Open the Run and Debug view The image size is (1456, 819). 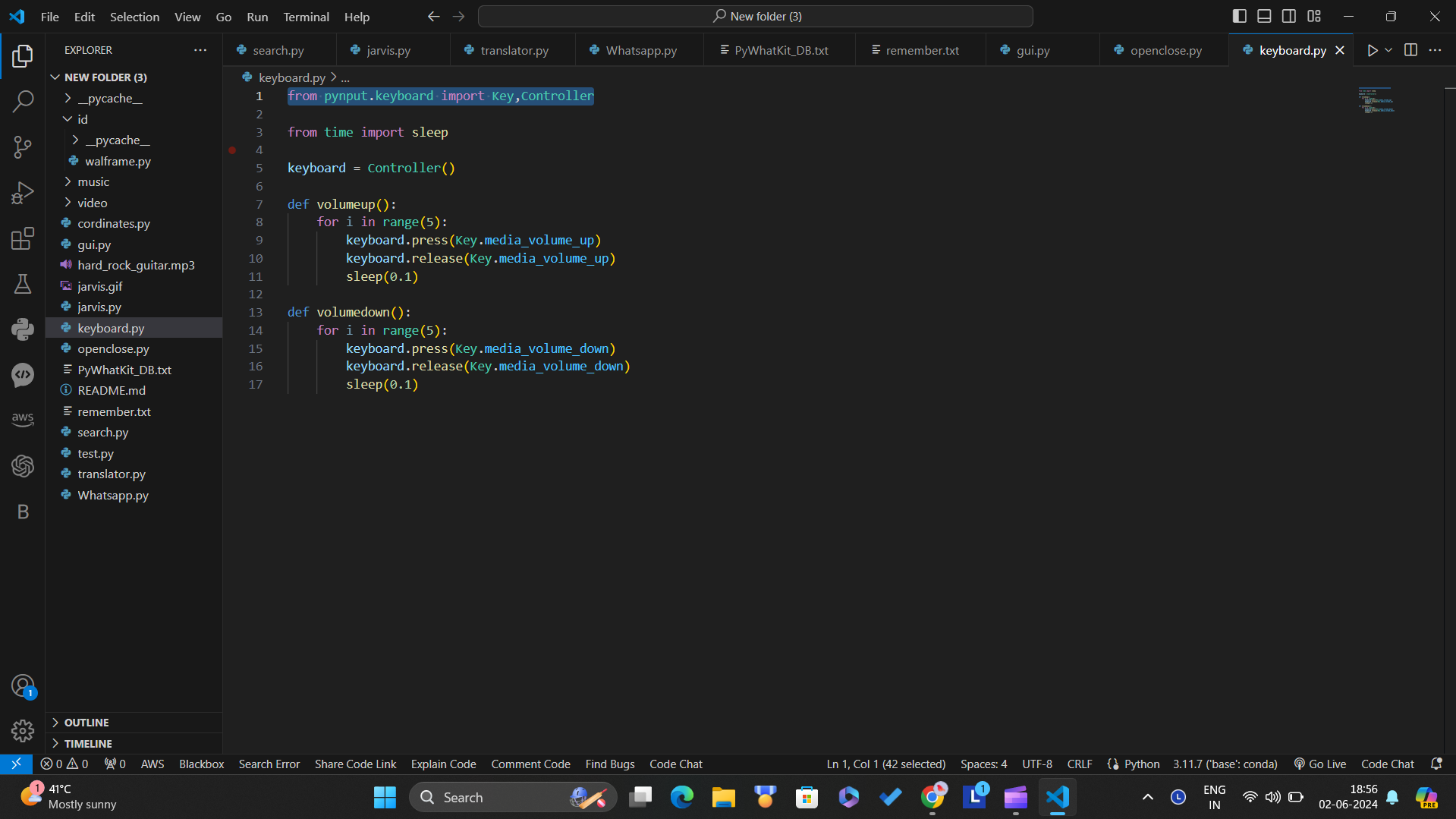23,193
